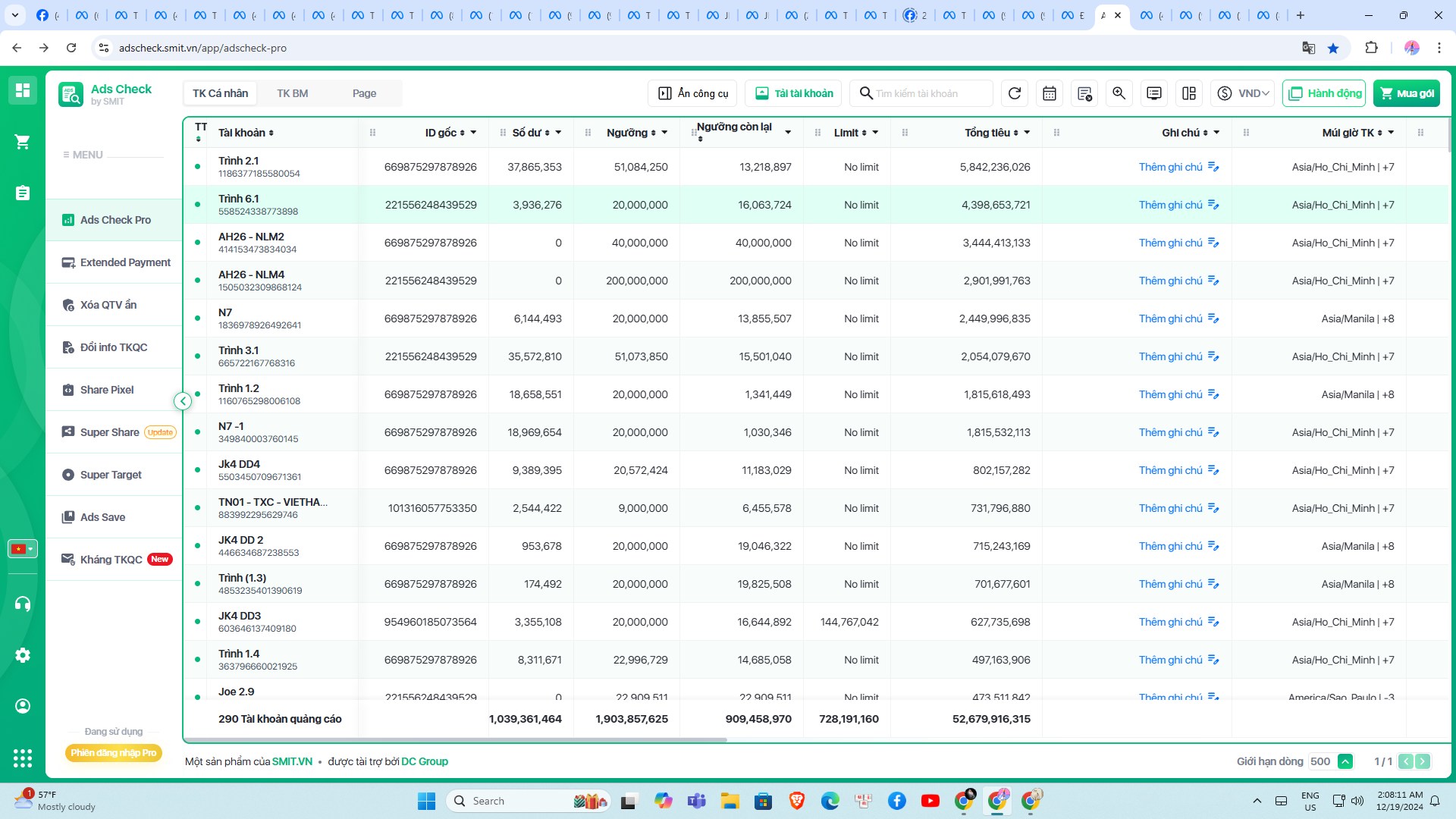Viewport: 1456px width, 819px height.
Task: Open Super Target in the menu
Action: [x=111, y=475]
